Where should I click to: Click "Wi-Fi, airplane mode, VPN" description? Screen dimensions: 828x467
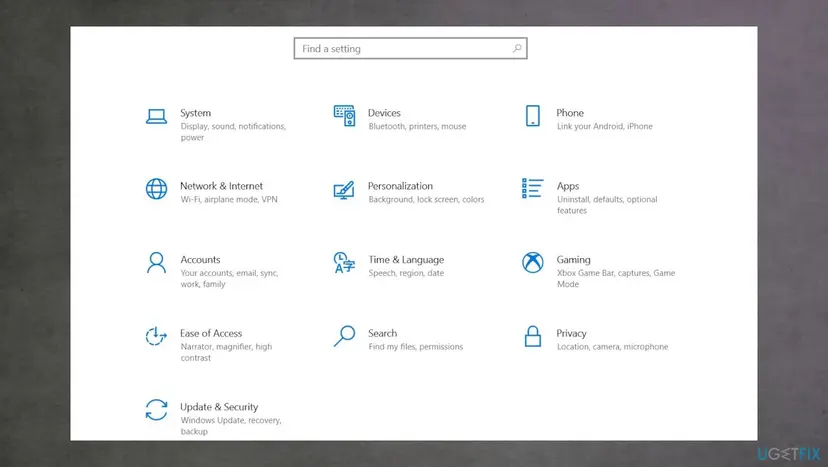pos(229,199)
